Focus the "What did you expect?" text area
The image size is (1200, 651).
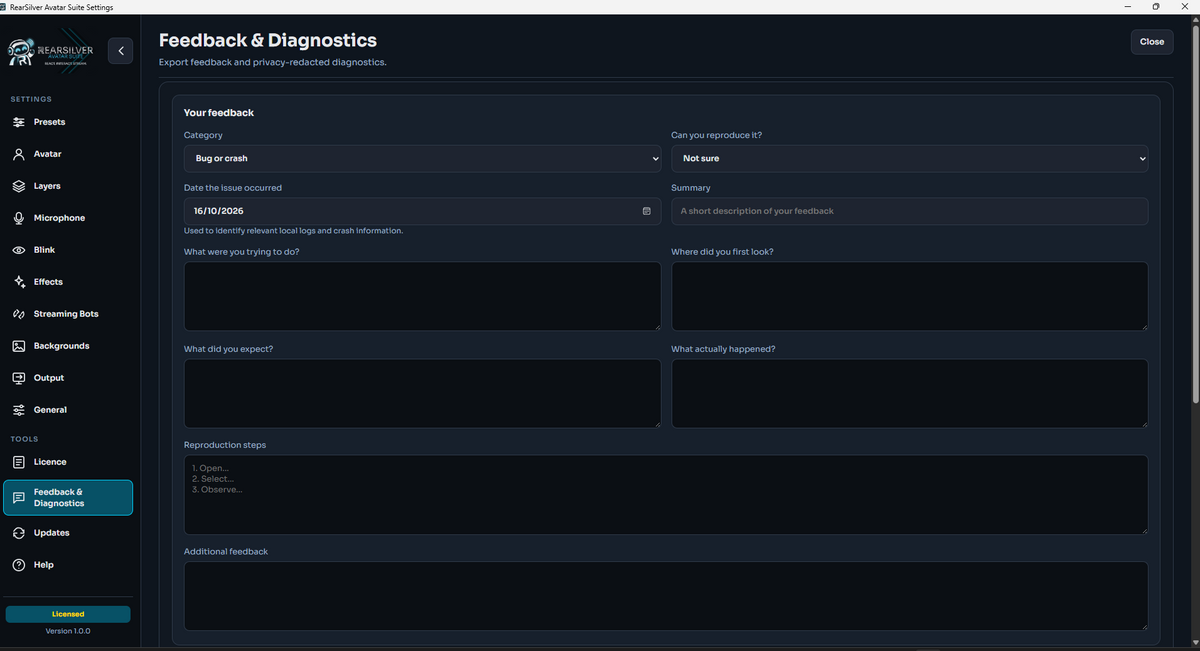(422, 393)
